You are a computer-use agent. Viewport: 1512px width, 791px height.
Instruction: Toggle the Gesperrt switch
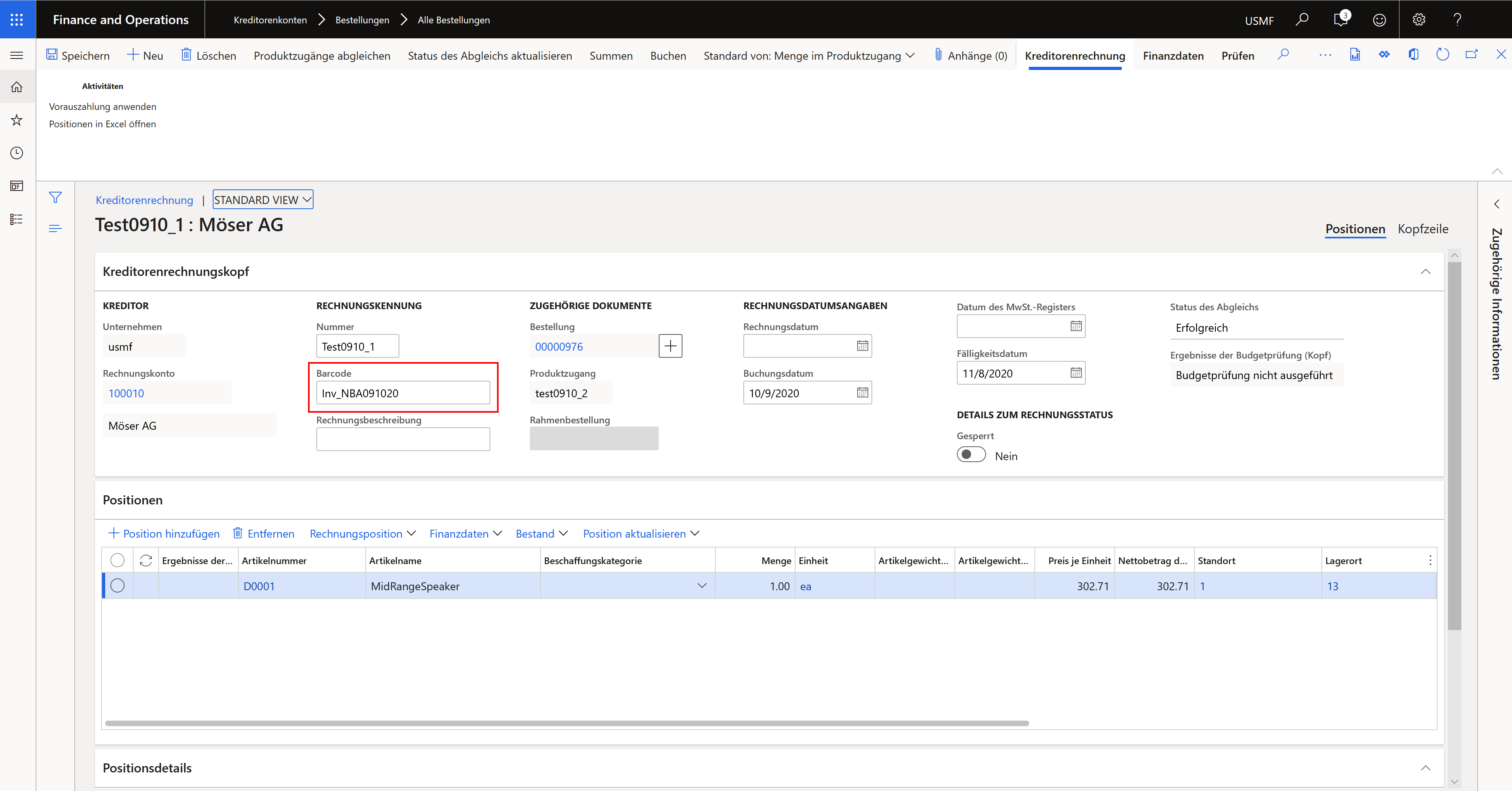[x=971, y=455]
